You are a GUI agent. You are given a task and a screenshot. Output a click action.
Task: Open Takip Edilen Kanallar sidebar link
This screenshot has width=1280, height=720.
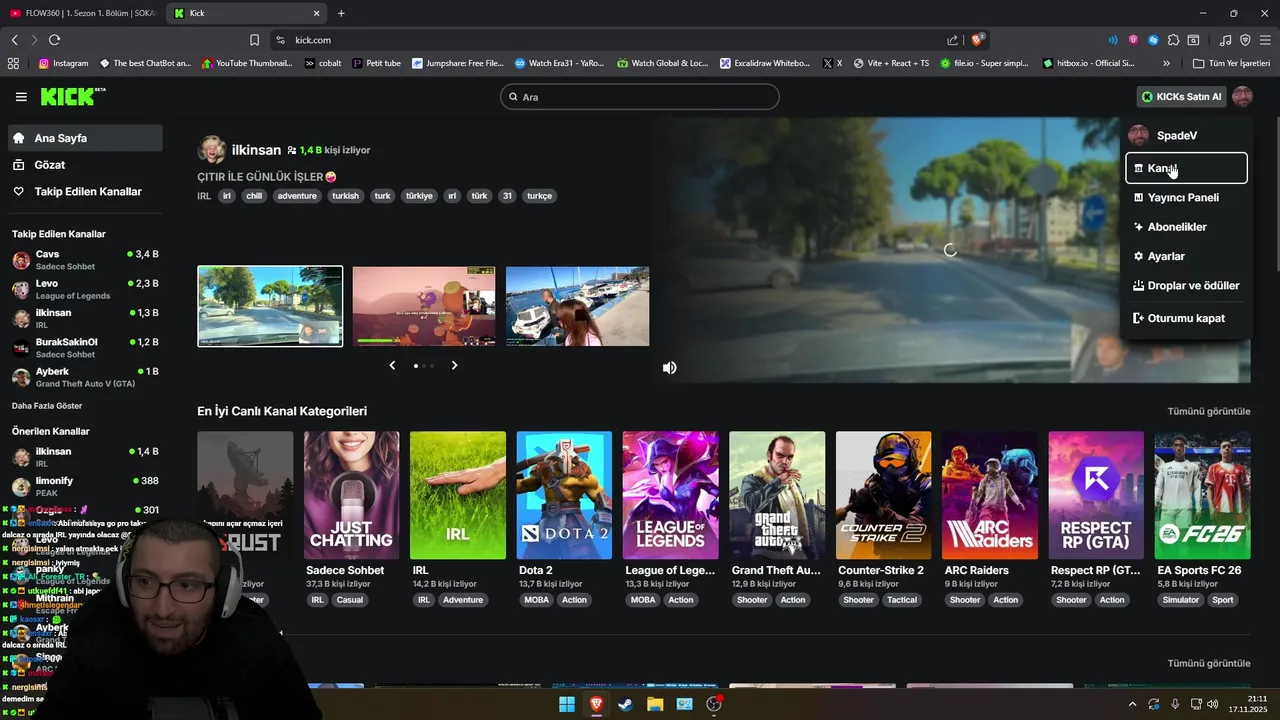(x=85, y=191)
